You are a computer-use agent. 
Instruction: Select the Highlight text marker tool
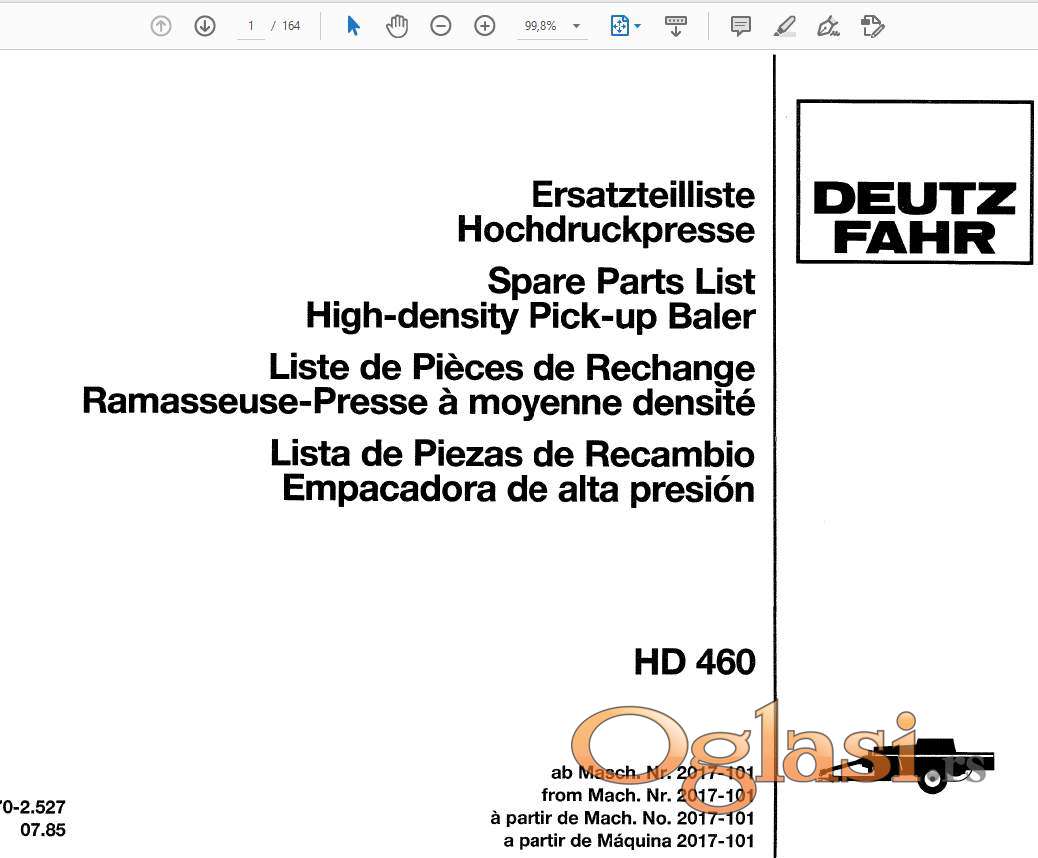[784, 26]
